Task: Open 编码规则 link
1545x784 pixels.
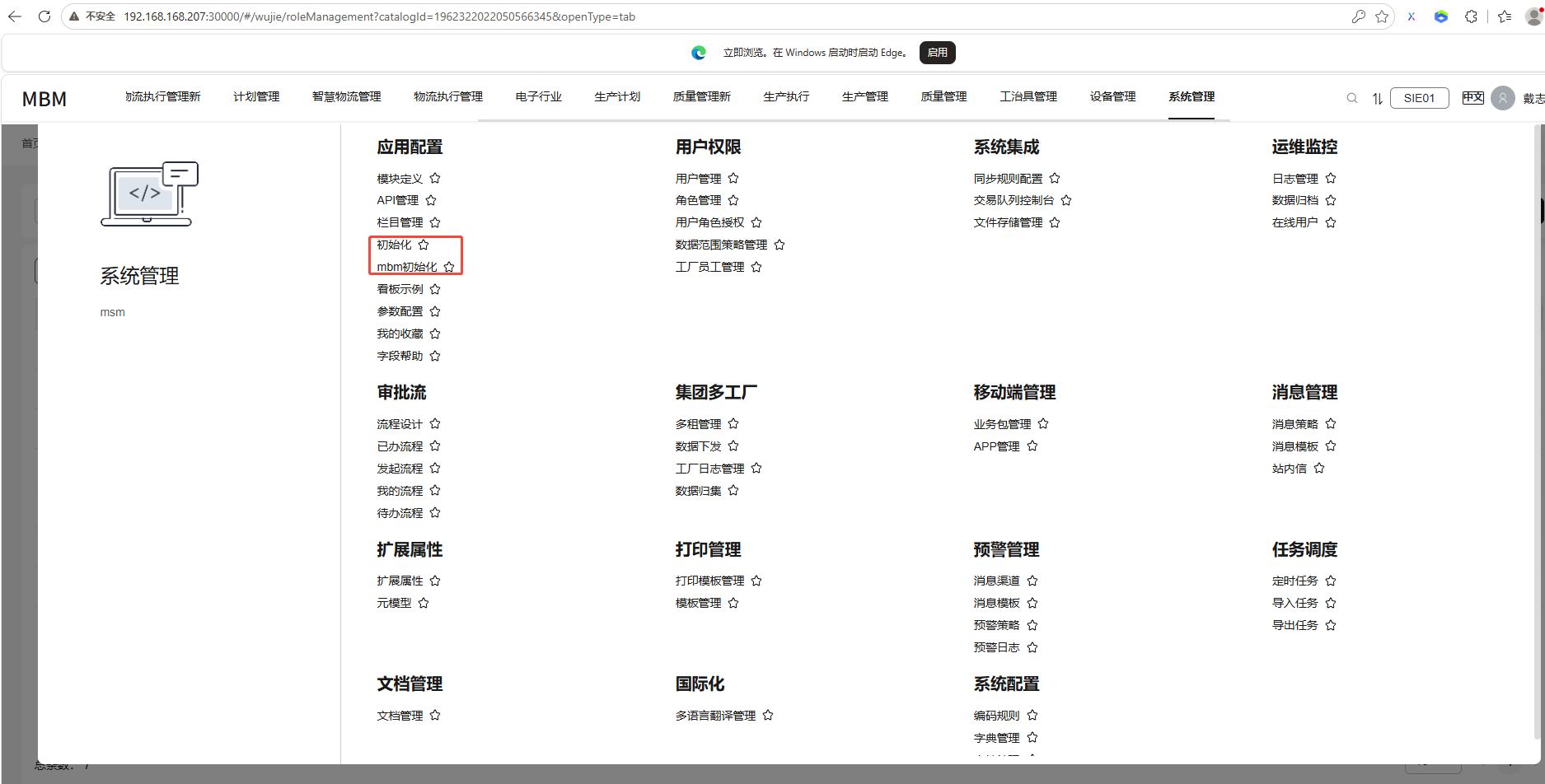Action: click(996, 716)
